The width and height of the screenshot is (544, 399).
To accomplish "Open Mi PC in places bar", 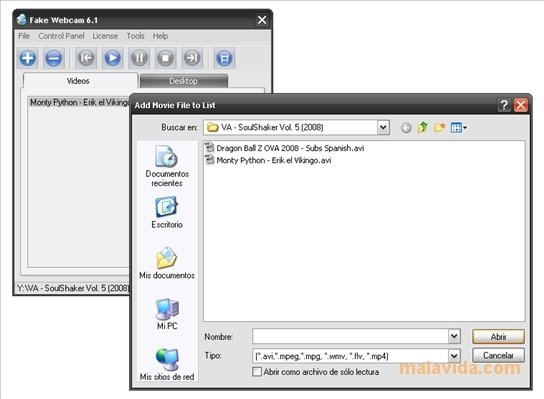I will click(167, 314).
